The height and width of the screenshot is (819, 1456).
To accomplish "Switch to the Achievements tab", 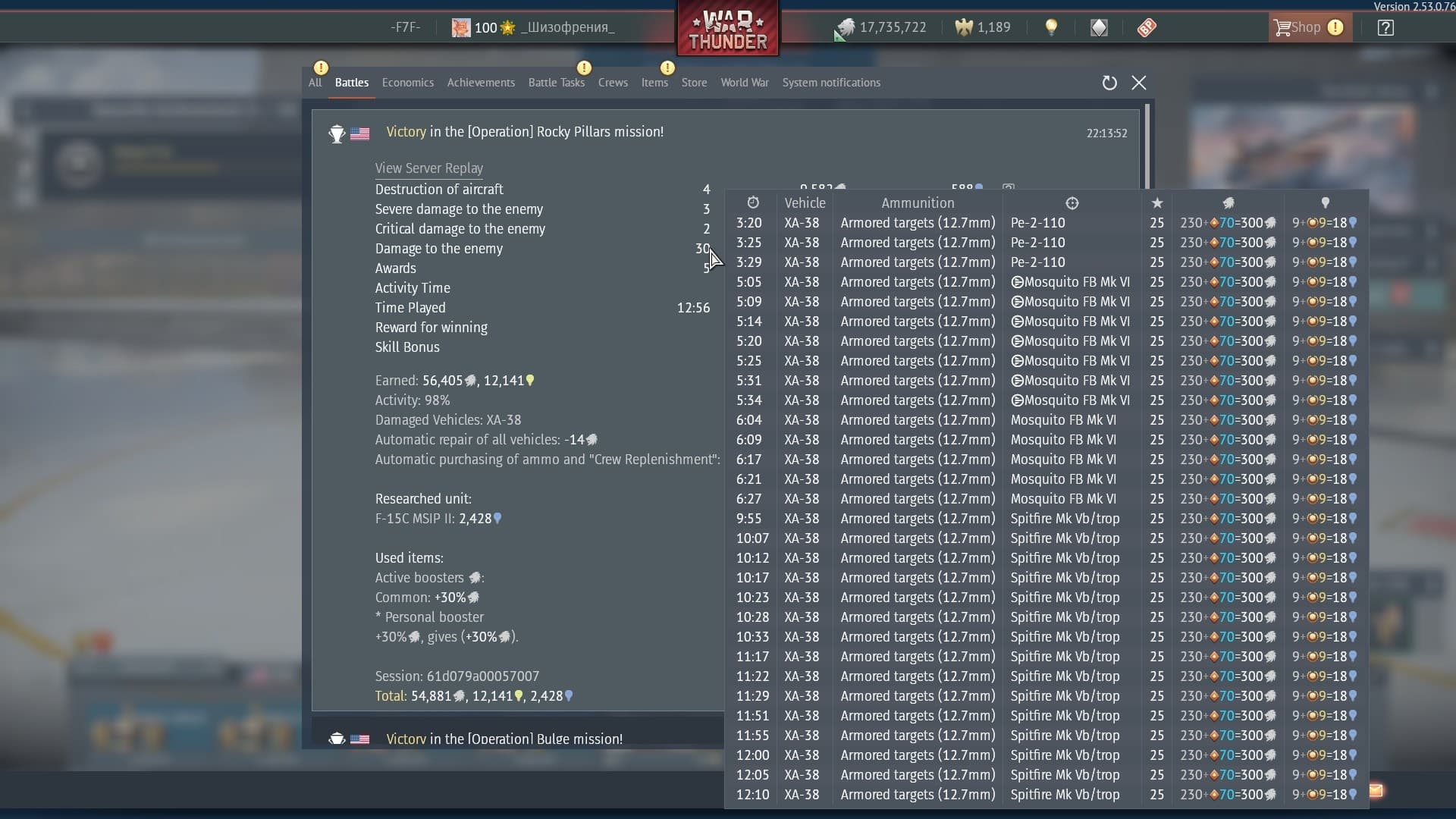I will [481, 83].
